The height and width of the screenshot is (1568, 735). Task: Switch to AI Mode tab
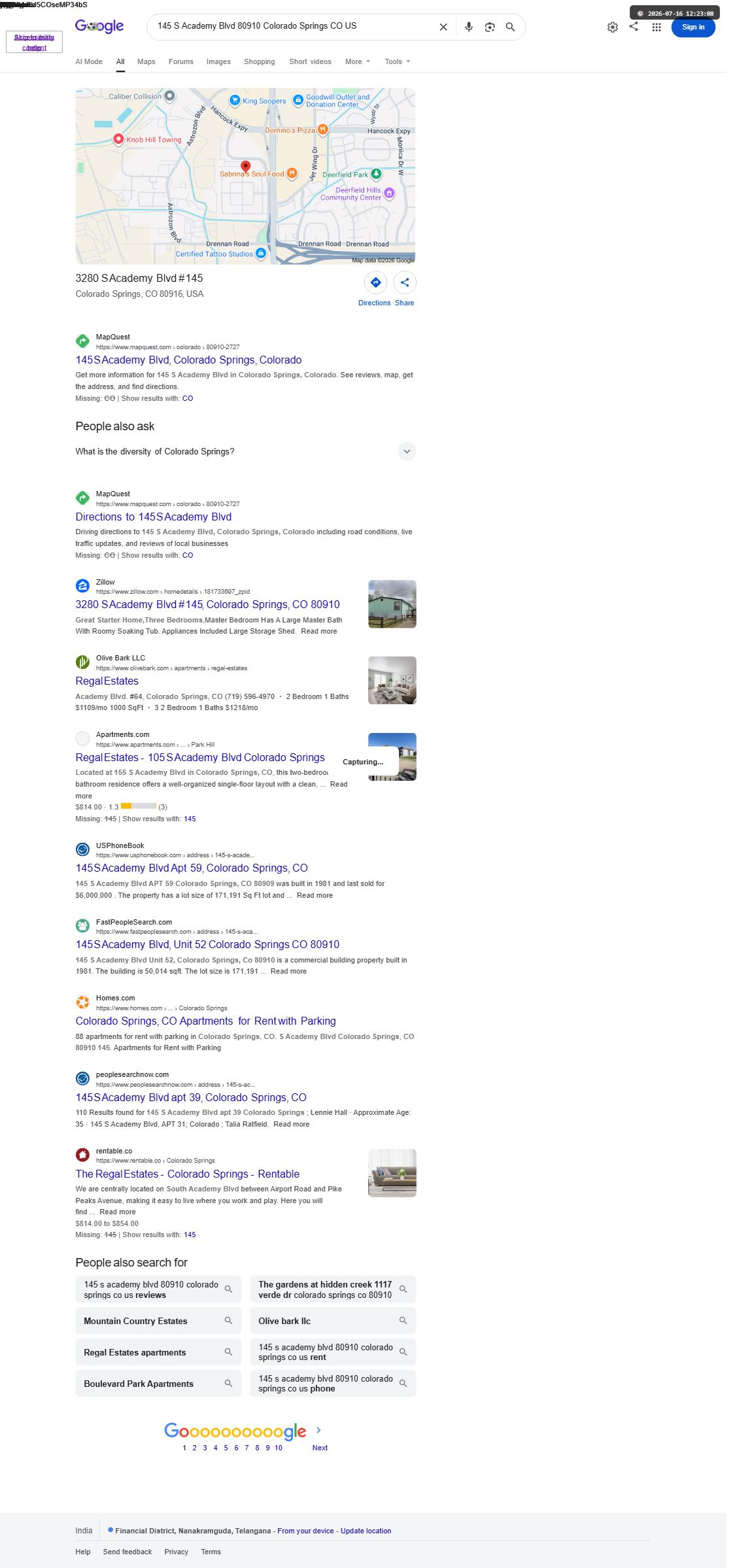(89, 61)
